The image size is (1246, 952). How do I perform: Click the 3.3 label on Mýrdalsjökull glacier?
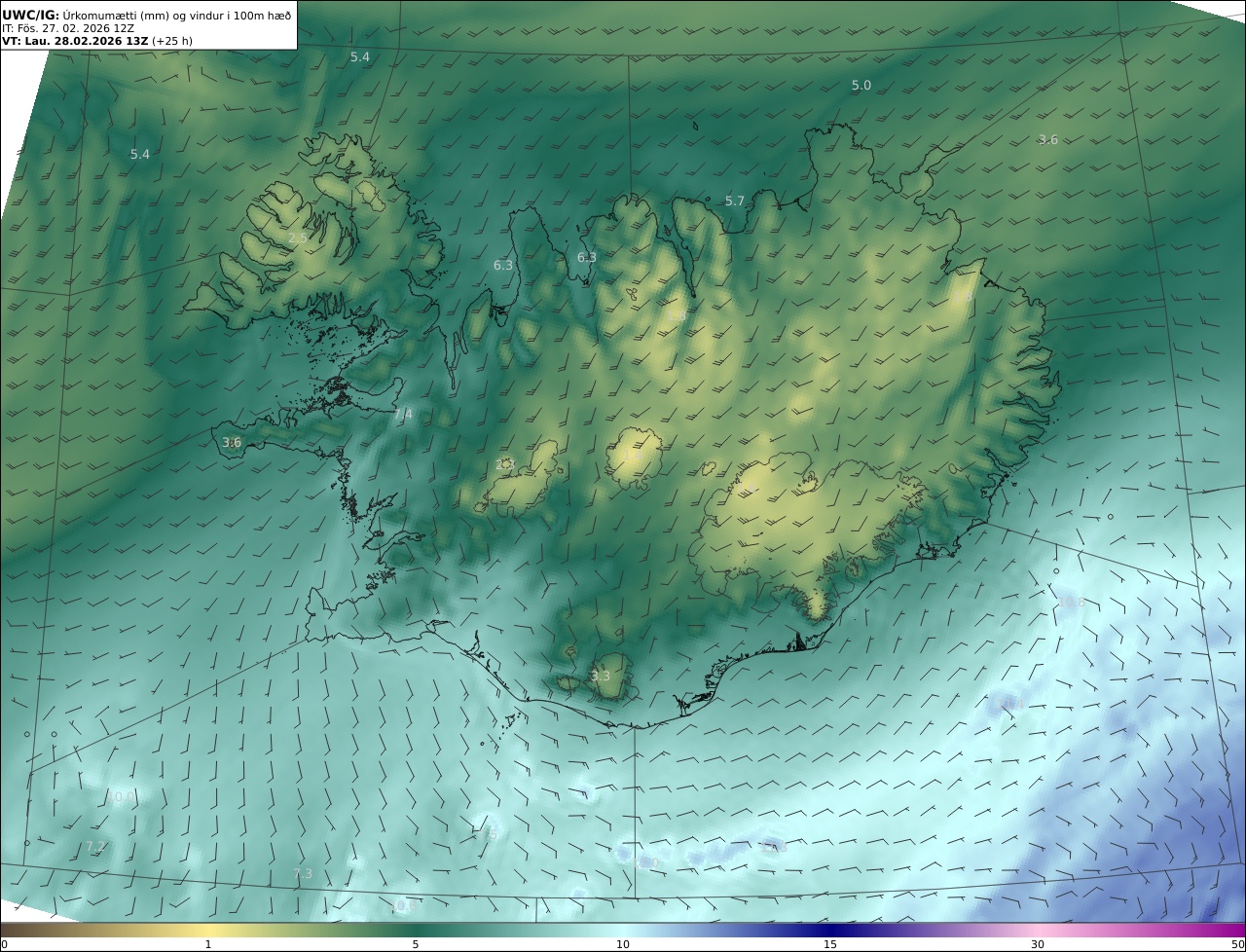tap(601, 677)
